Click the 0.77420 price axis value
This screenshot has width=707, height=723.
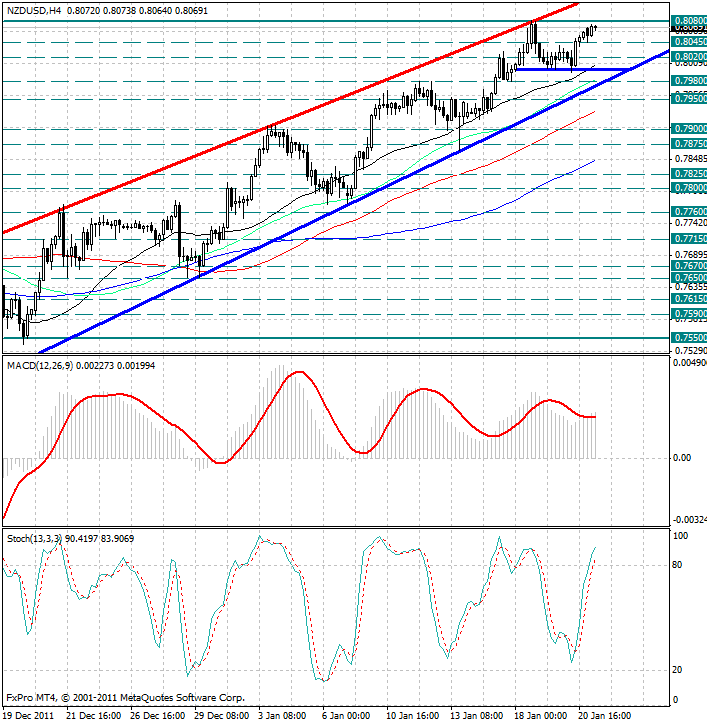click(690, 223)
